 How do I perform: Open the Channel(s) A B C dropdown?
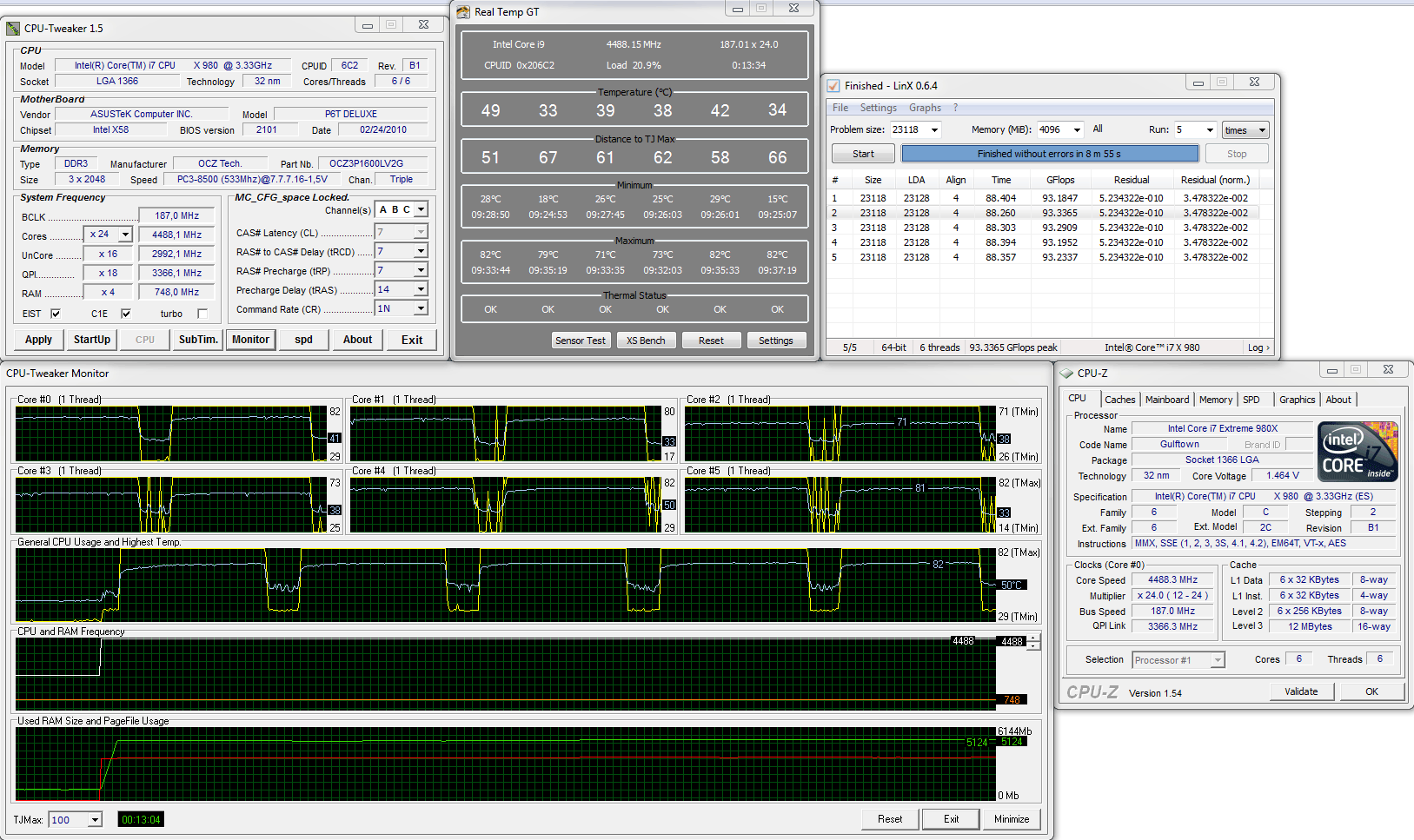tap(421, 209)
